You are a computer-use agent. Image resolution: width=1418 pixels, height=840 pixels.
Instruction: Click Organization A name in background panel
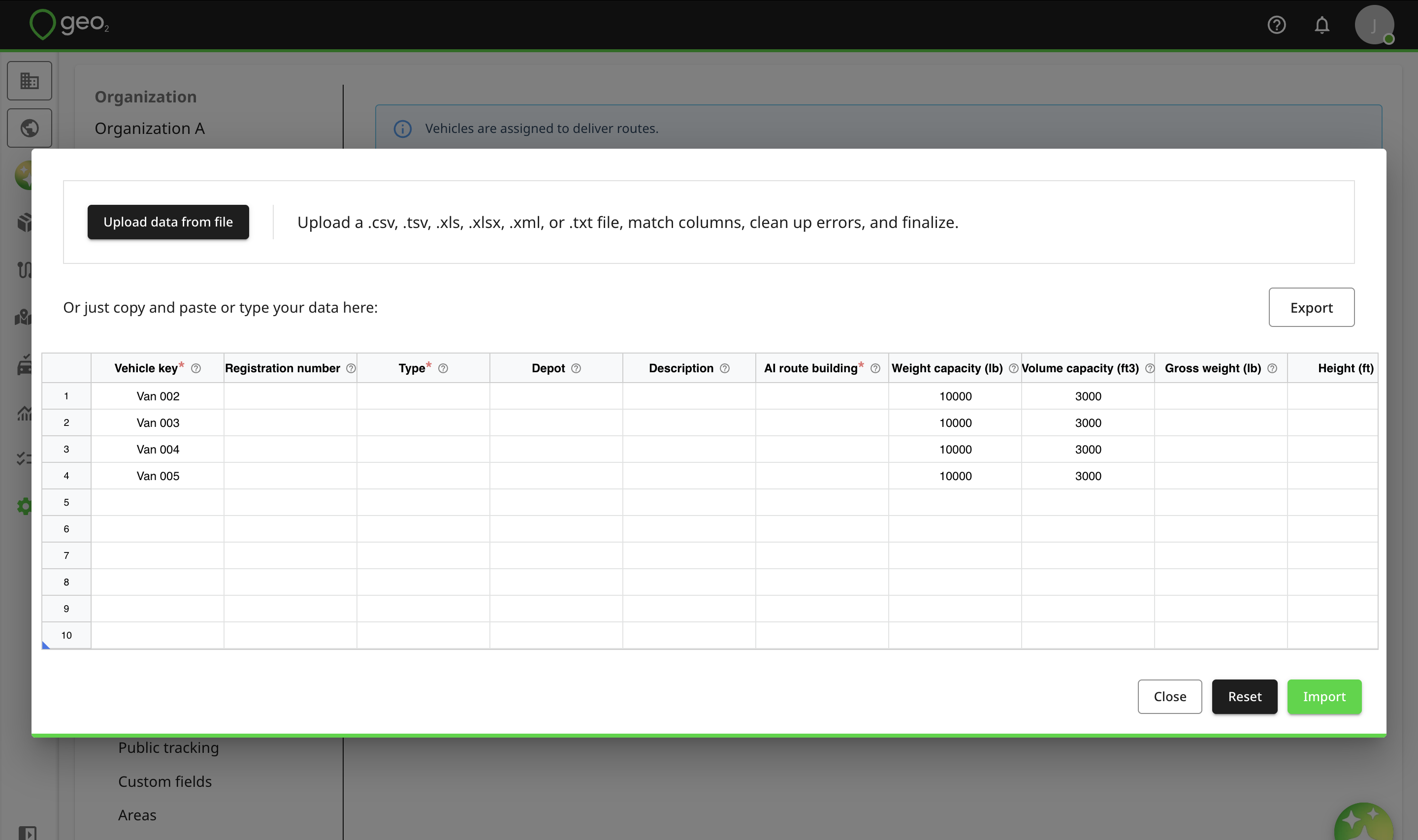(149, 129)
